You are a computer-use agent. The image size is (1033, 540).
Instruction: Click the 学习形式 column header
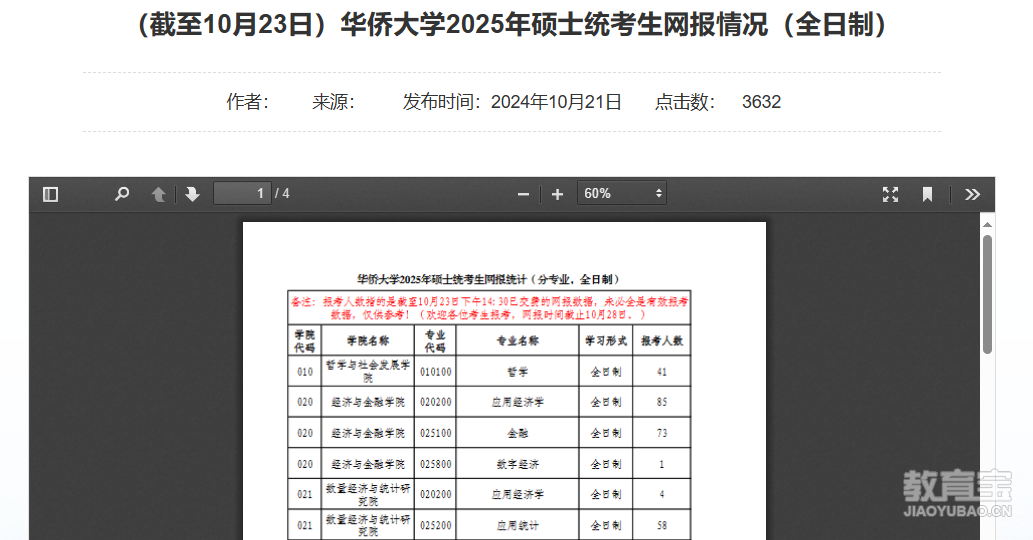tap(606, 340)
